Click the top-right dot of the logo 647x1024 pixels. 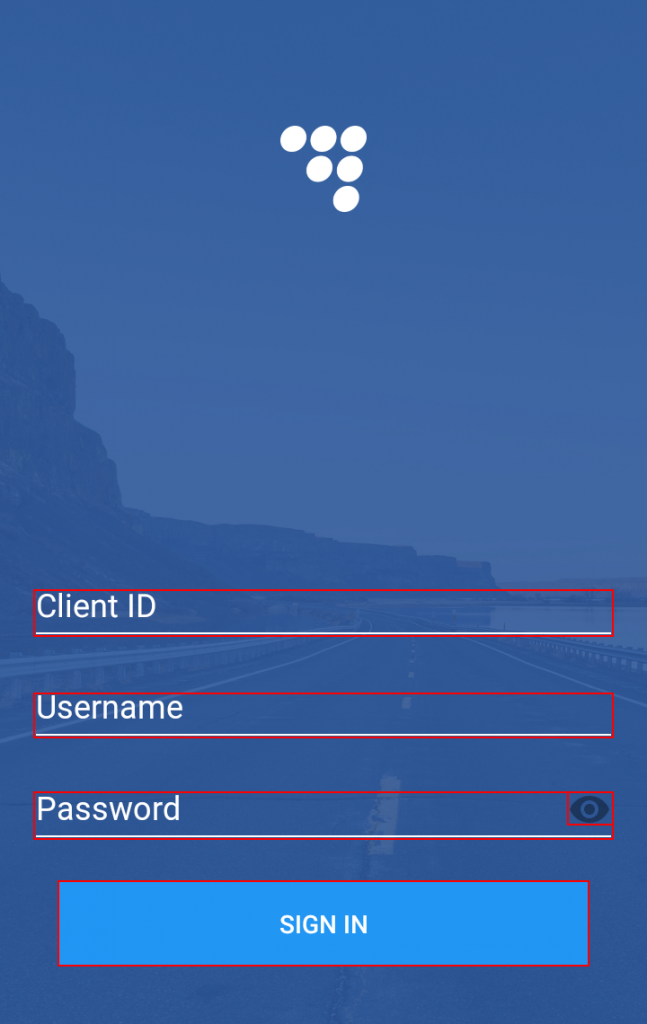[353, 139]
